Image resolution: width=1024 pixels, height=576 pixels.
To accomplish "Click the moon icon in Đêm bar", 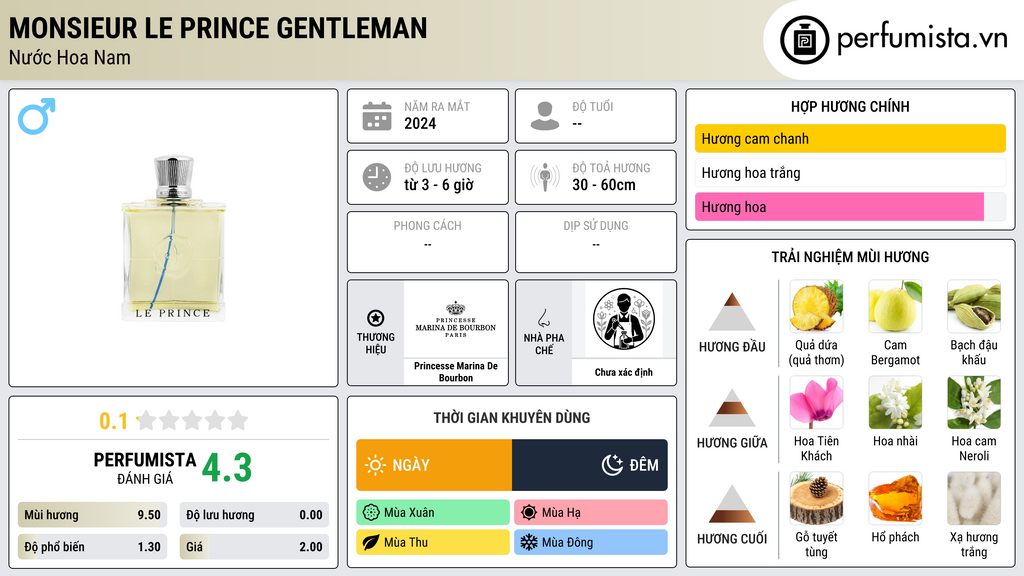I will click(612, 465).
